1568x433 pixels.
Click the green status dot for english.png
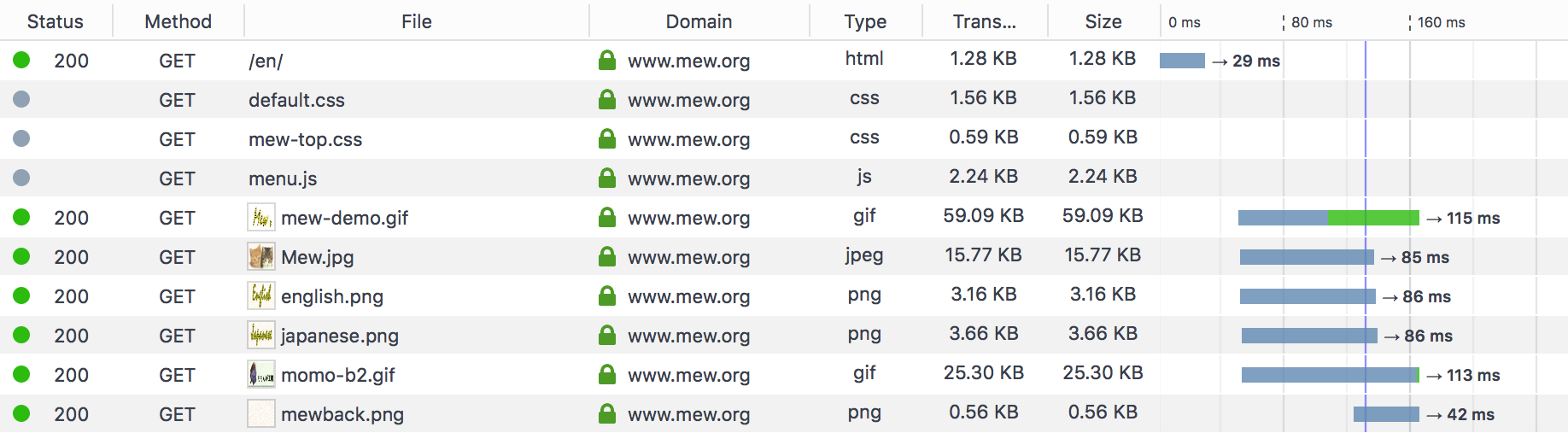click(x=21, y=295)
